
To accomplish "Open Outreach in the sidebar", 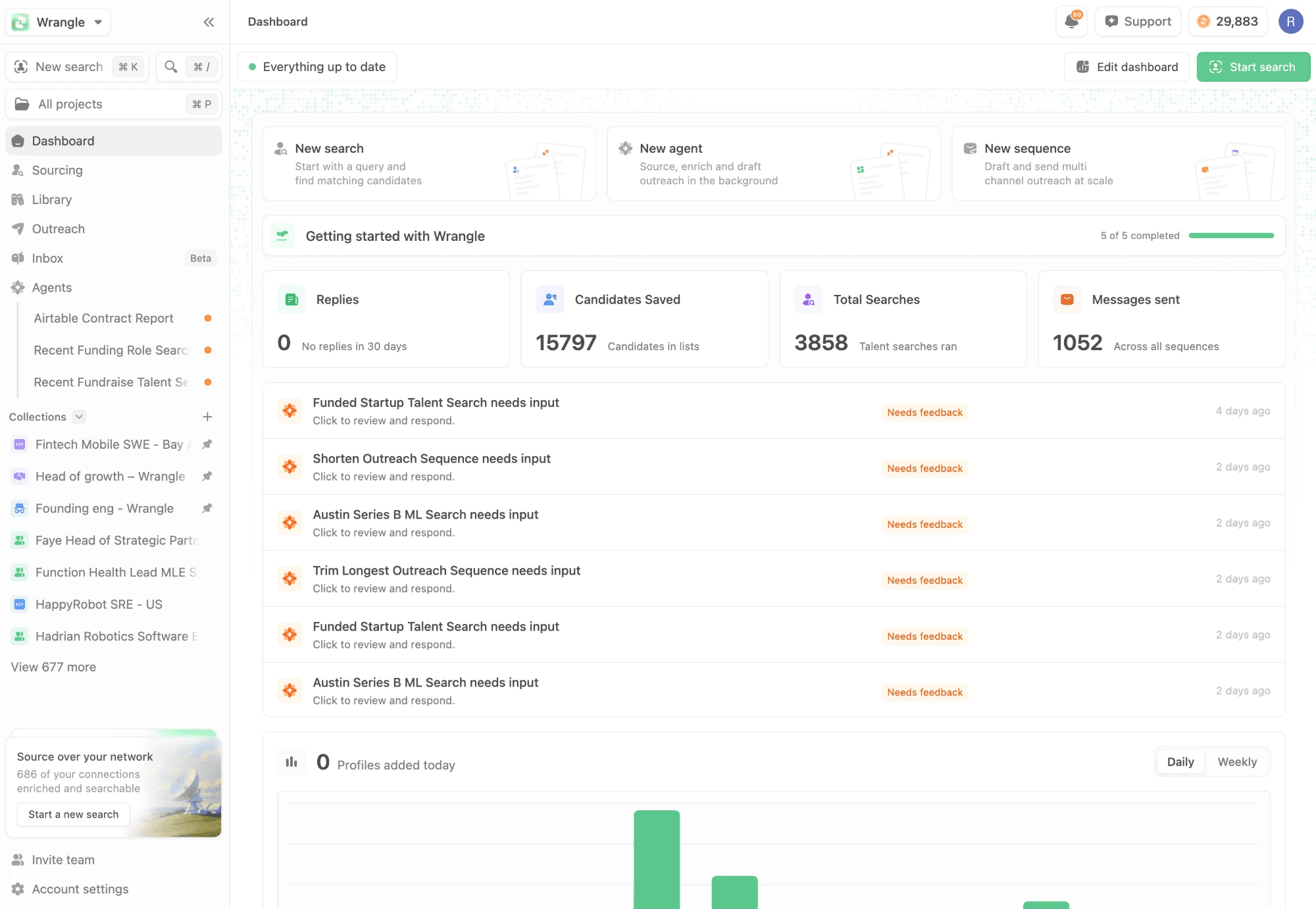I will tap(113, 229).
